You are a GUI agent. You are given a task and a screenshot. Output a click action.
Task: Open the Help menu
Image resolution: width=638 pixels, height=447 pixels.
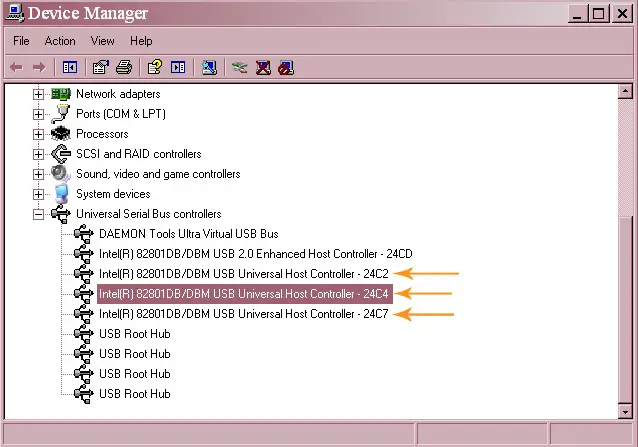pyautogui.click(x=141, y=41)
